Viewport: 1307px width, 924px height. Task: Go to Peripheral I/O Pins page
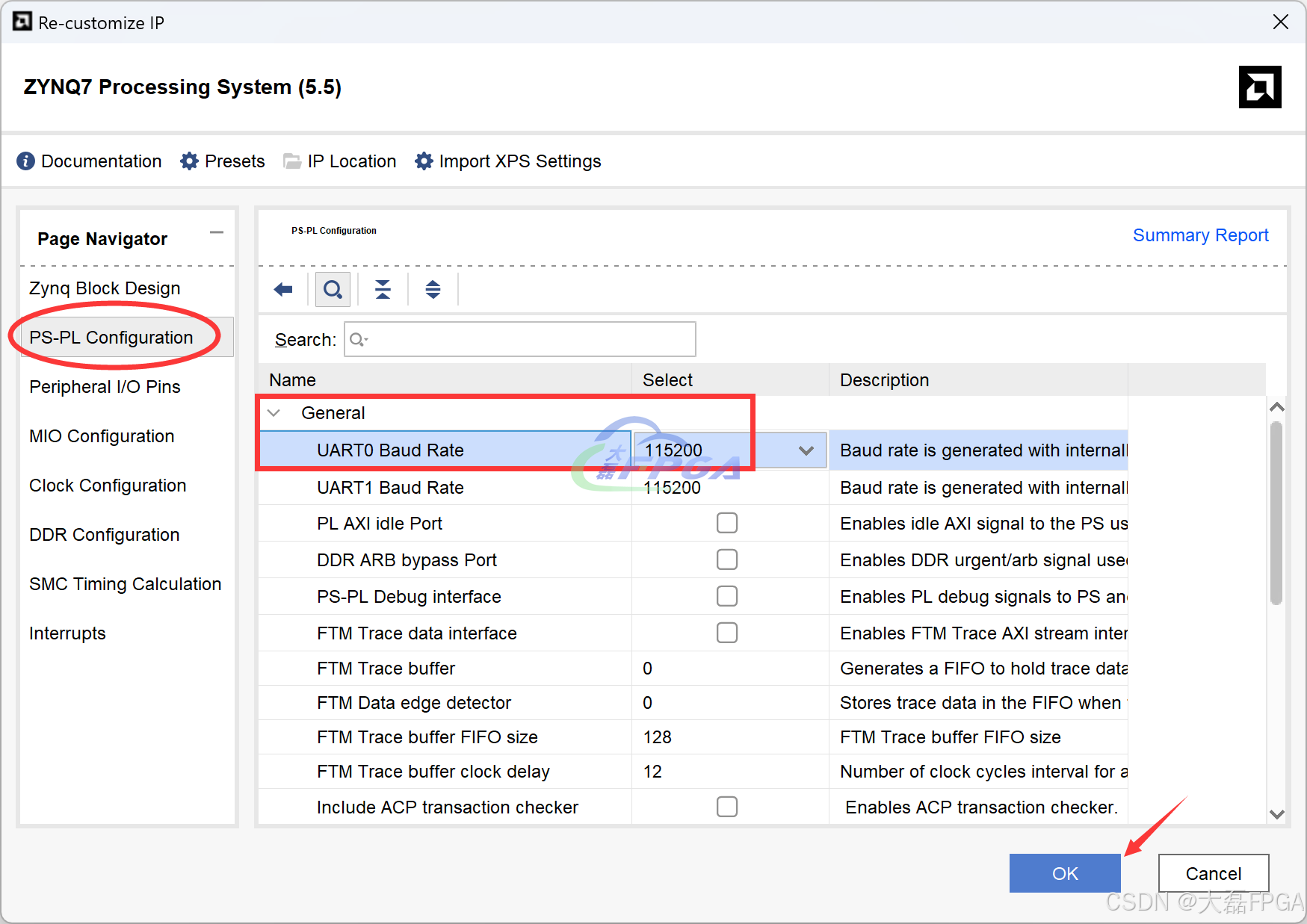coord(105,387)
